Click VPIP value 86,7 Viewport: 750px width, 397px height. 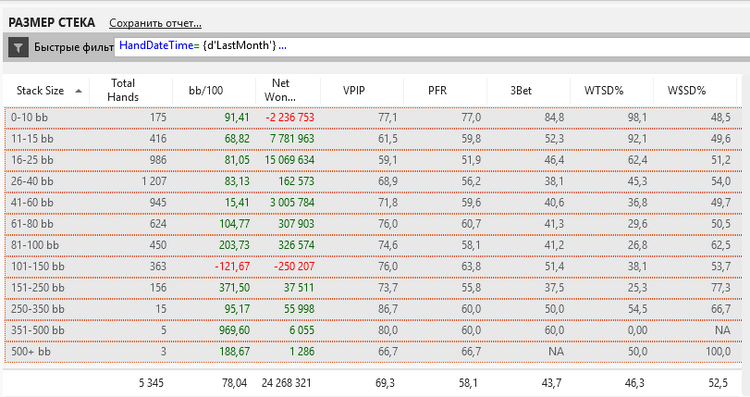coord(388,309)
